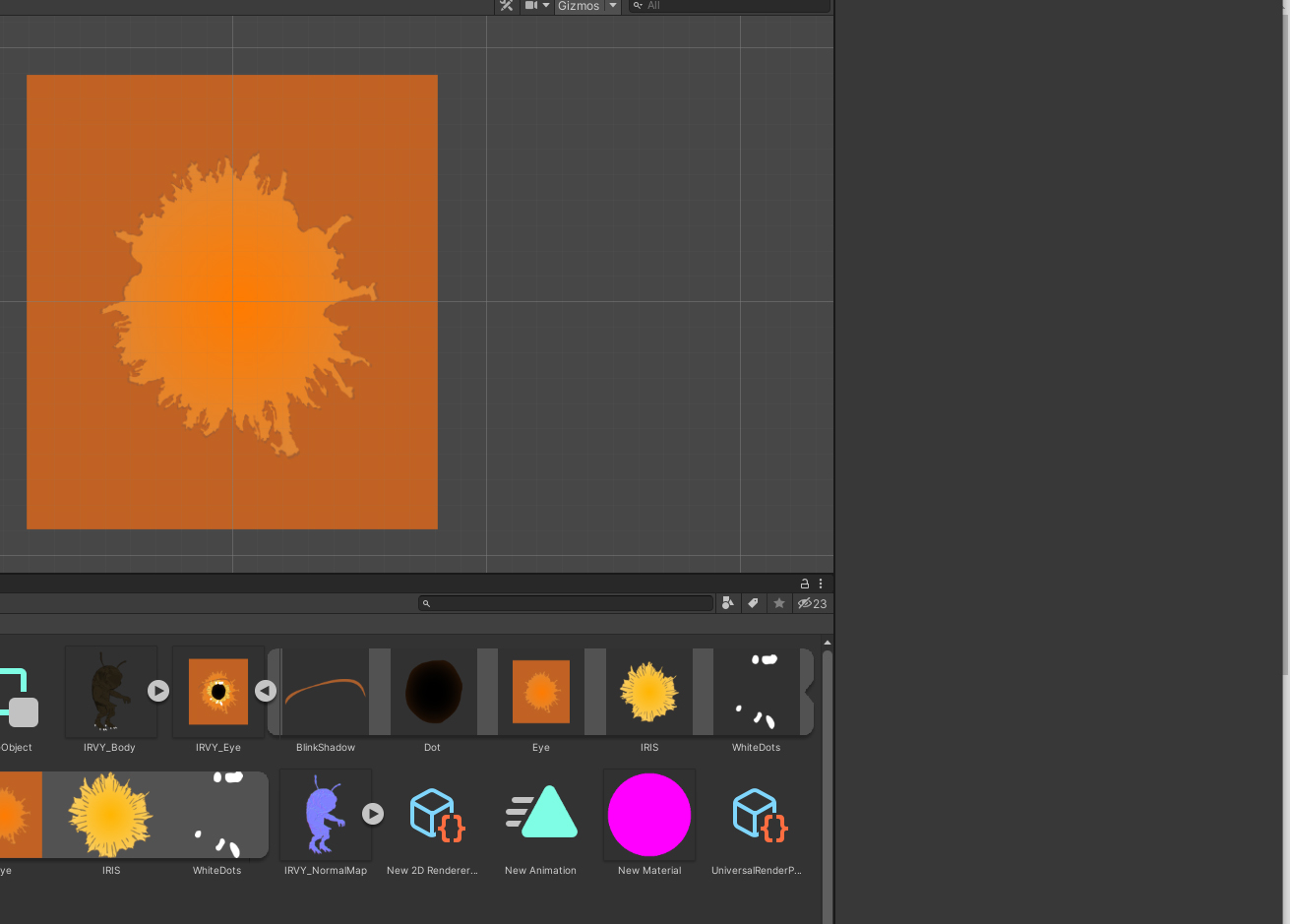The width and height of the screenshot is (1290, 924).
Task: Click the 'New Material' label text
Action: coord(649,871)
